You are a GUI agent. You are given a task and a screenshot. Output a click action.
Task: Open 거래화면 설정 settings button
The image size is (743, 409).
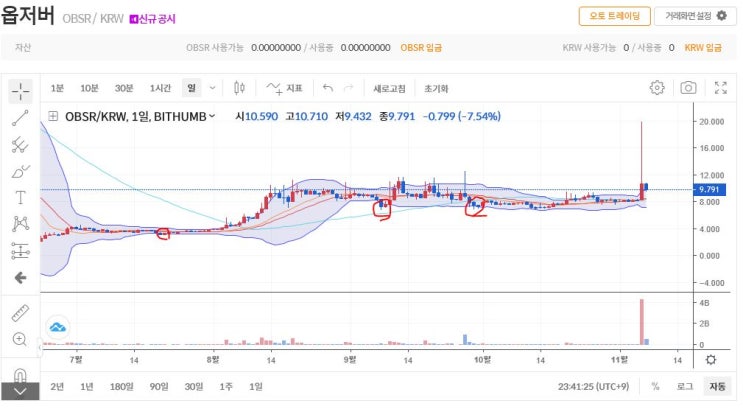[695, 16]
